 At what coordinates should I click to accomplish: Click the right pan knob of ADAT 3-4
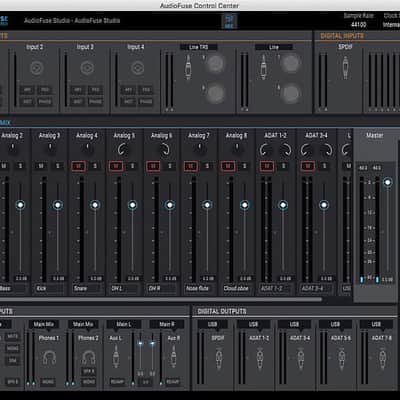coord(327,150)
